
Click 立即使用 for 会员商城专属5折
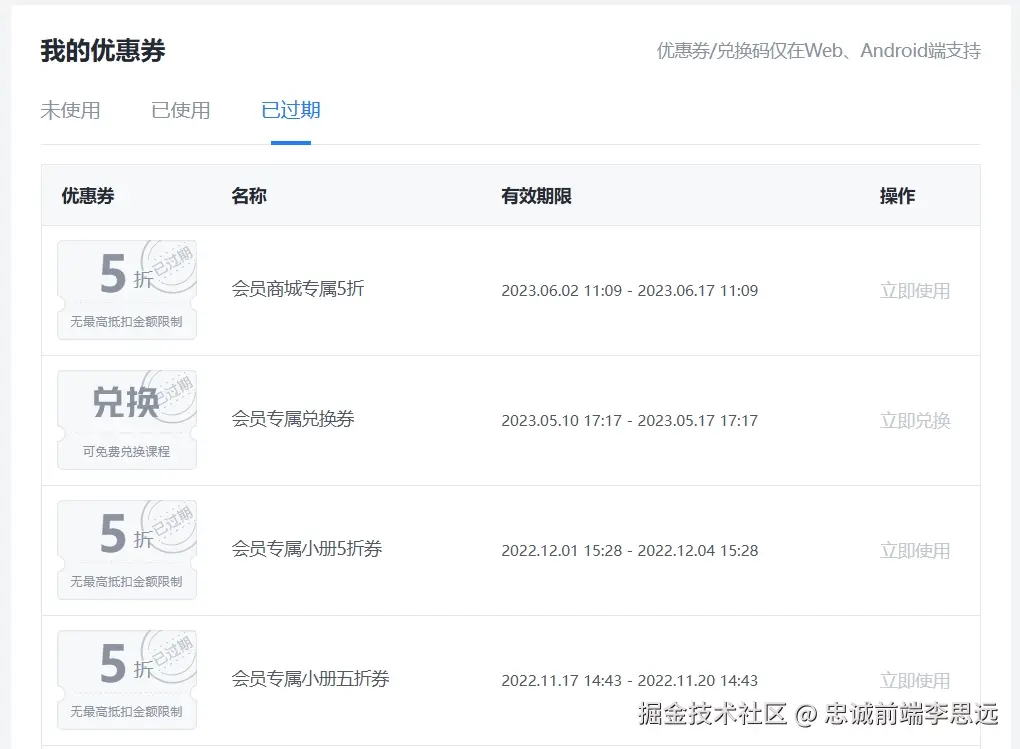tap(915, 290)
